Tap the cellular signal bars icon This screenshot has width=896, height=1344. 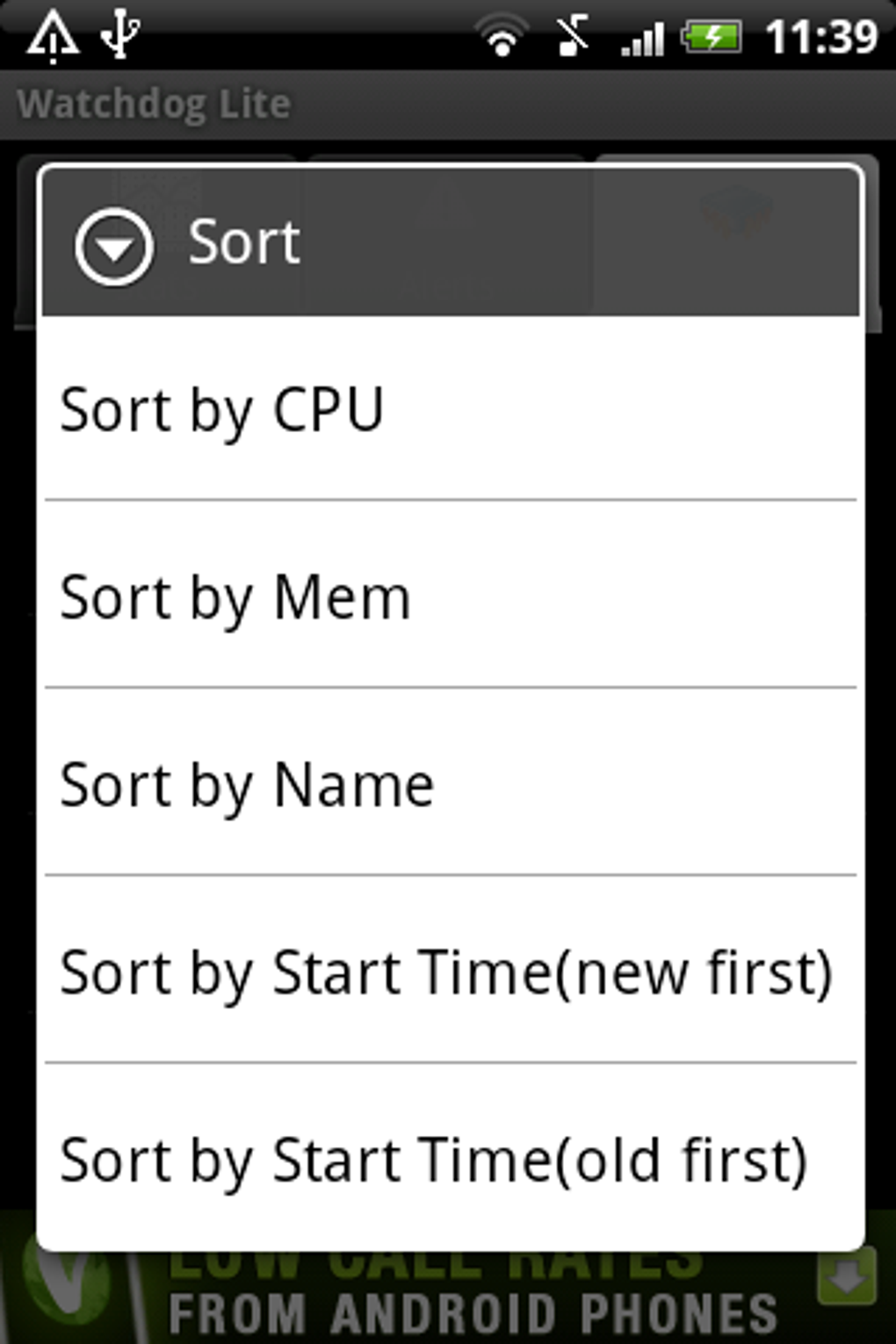pos(642,39)
